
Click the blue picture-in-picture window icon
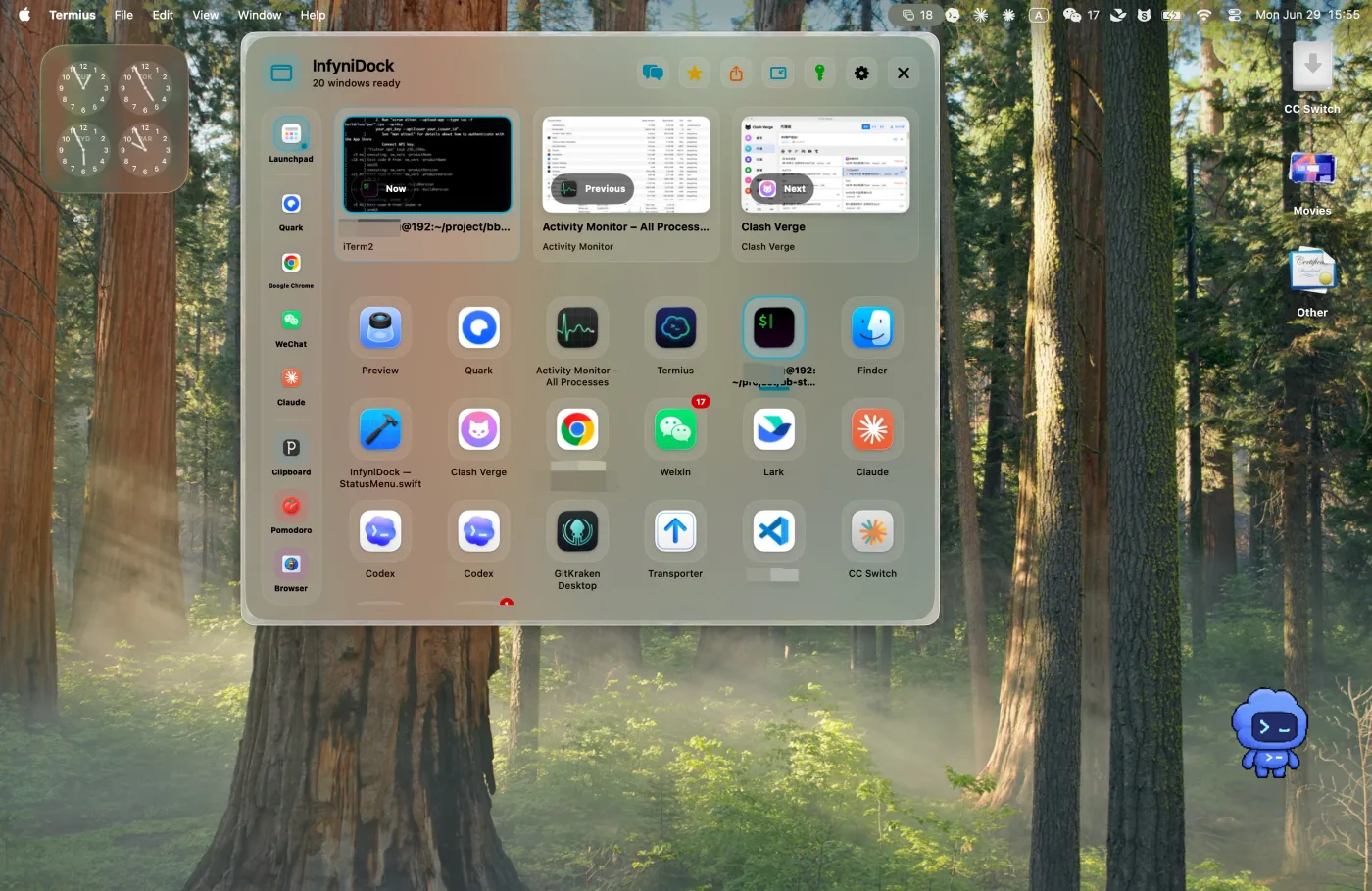pyautogui.click(x=778, y=73)
